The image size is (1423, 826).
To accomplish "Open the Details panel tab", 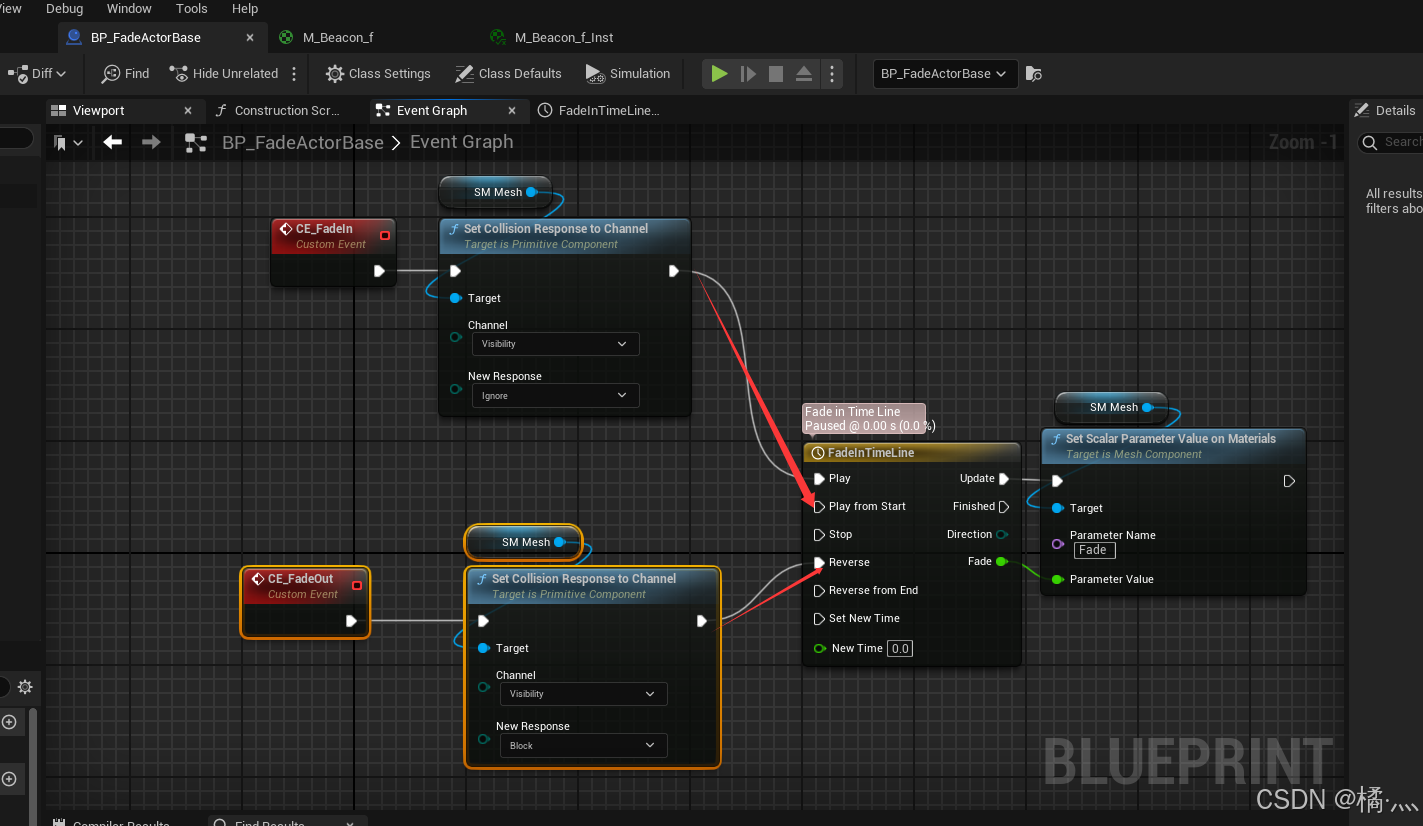I will [x=1386, y=110].
